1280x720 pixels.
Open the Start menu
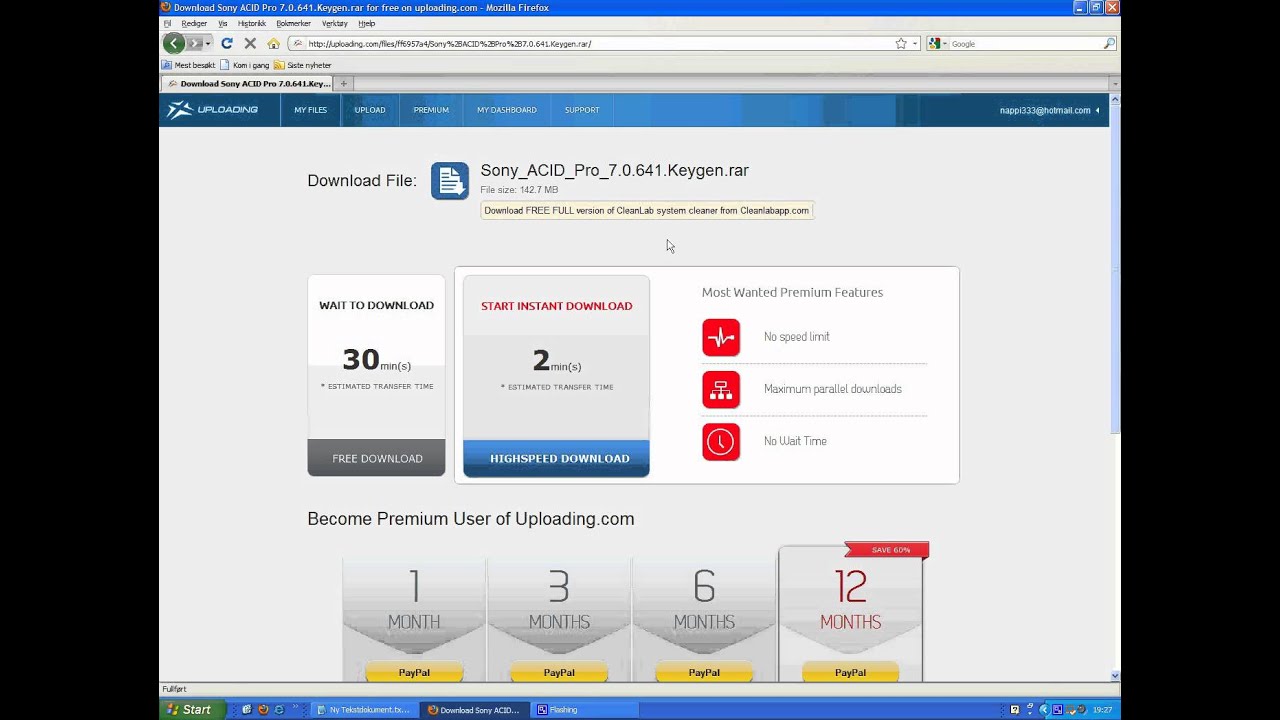tap(190, 710)
